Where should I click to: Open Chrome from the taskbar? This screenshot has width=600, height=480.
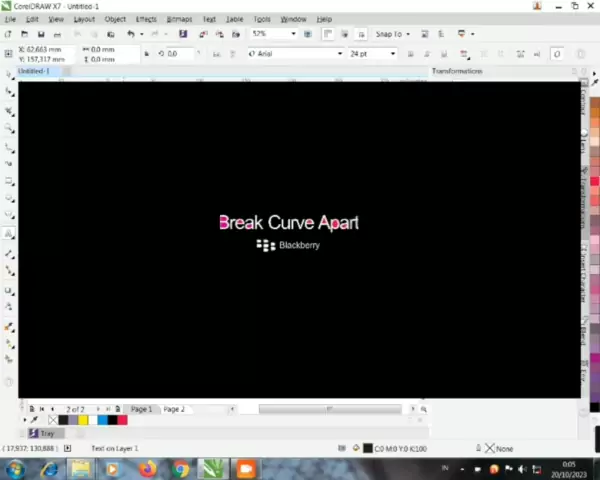pos(180,468)
